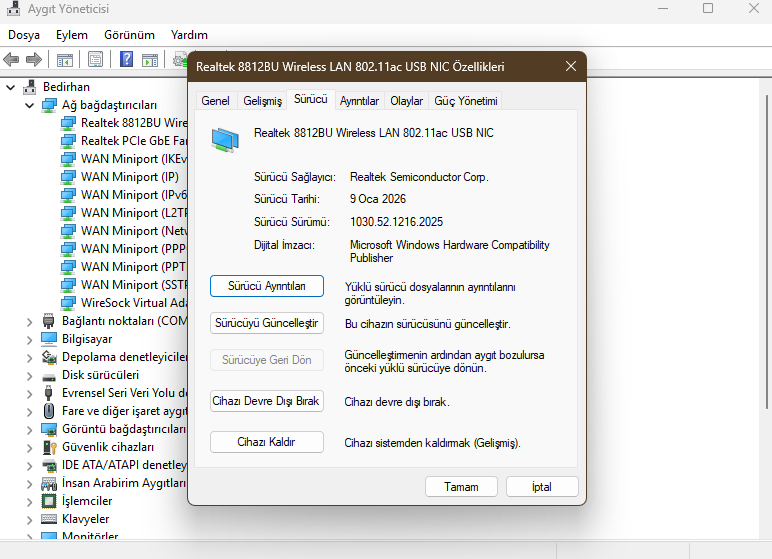Click the Bedirhan computer icon in tree

[x=30, y=87]
